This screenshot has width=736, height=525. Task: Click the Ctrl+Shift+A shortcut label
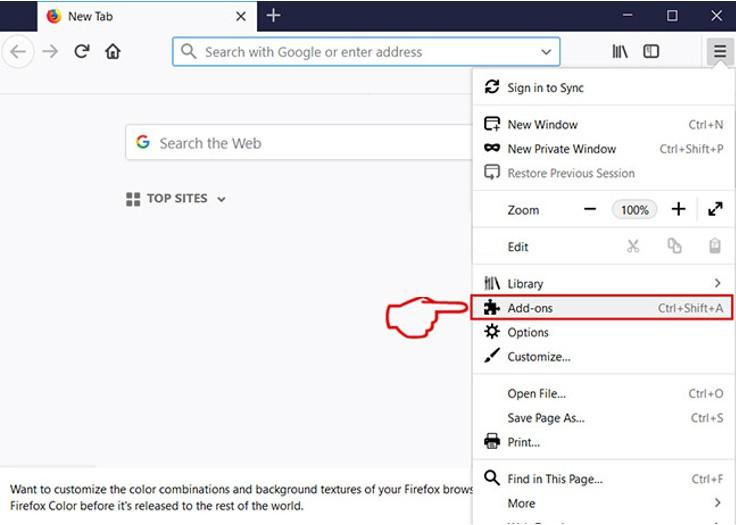[x=690, y=308]
